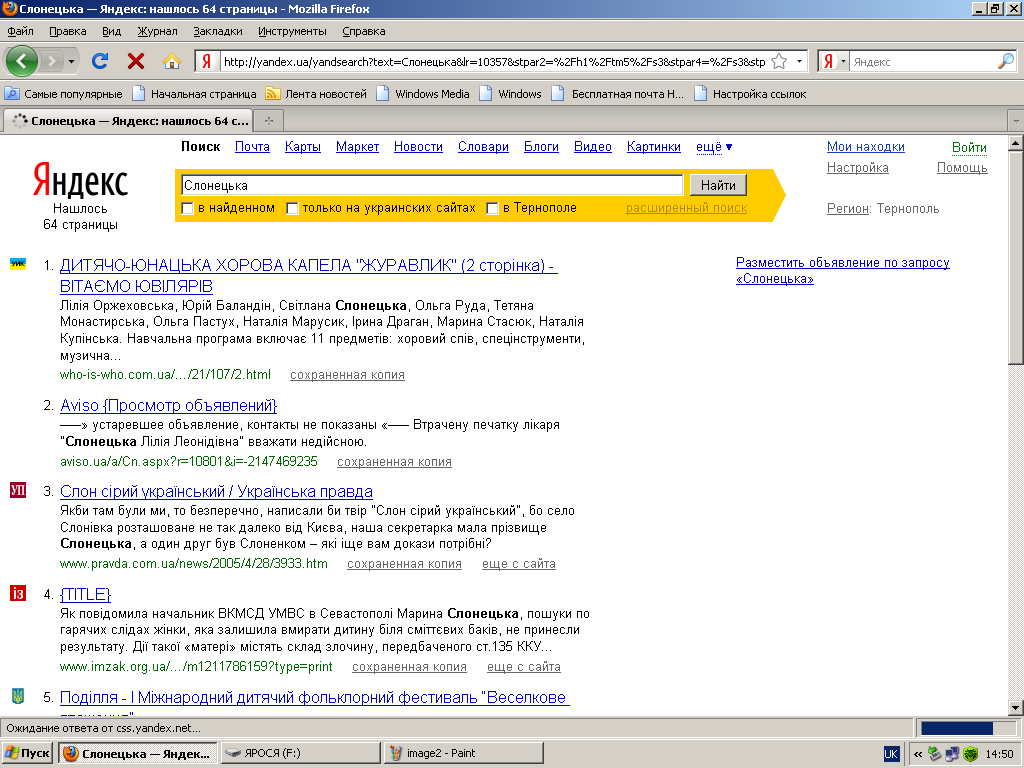Screen dimensions: 1024x768
Task: Open the Лента новостей feed bookmark
Action: (316, 94)
